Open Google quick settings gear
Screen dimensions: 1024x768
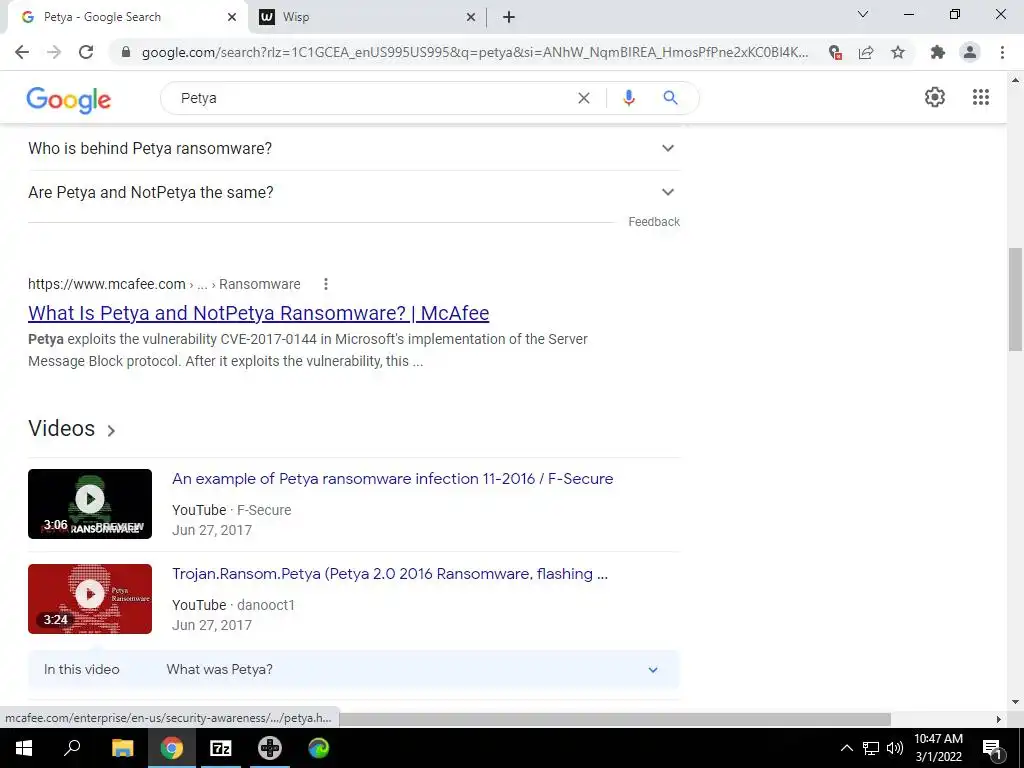[935, 97]
